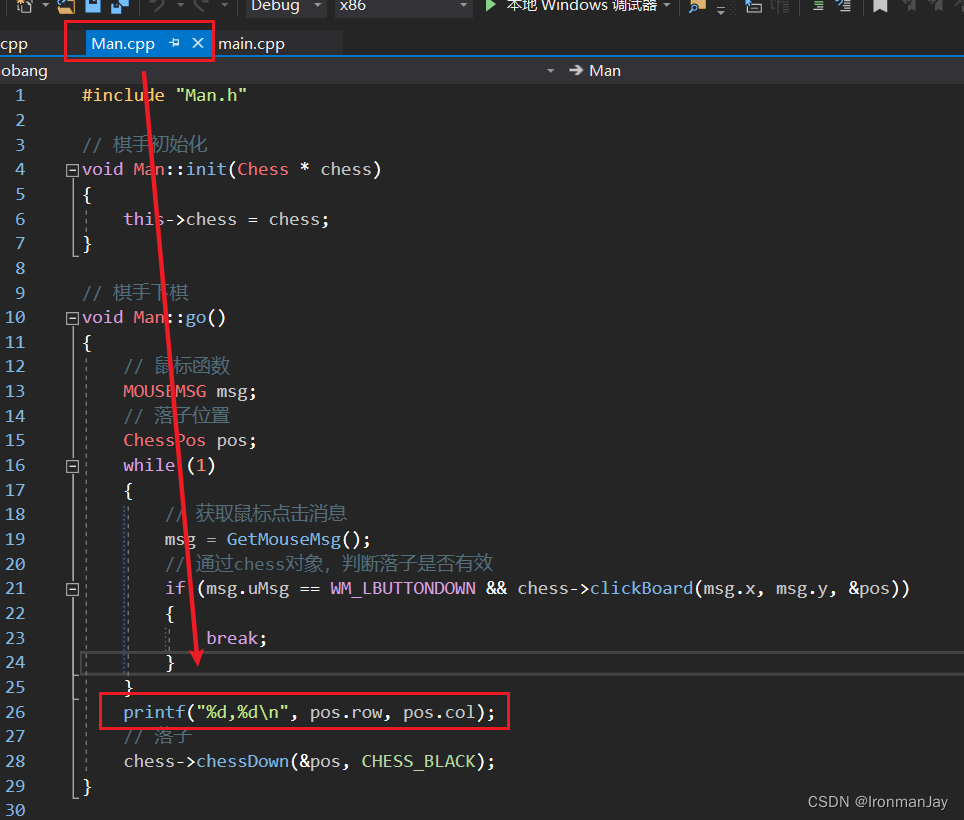Screen dimensions: 964x820
Task: Click the clickBoard method call
Action: (641, 589)
